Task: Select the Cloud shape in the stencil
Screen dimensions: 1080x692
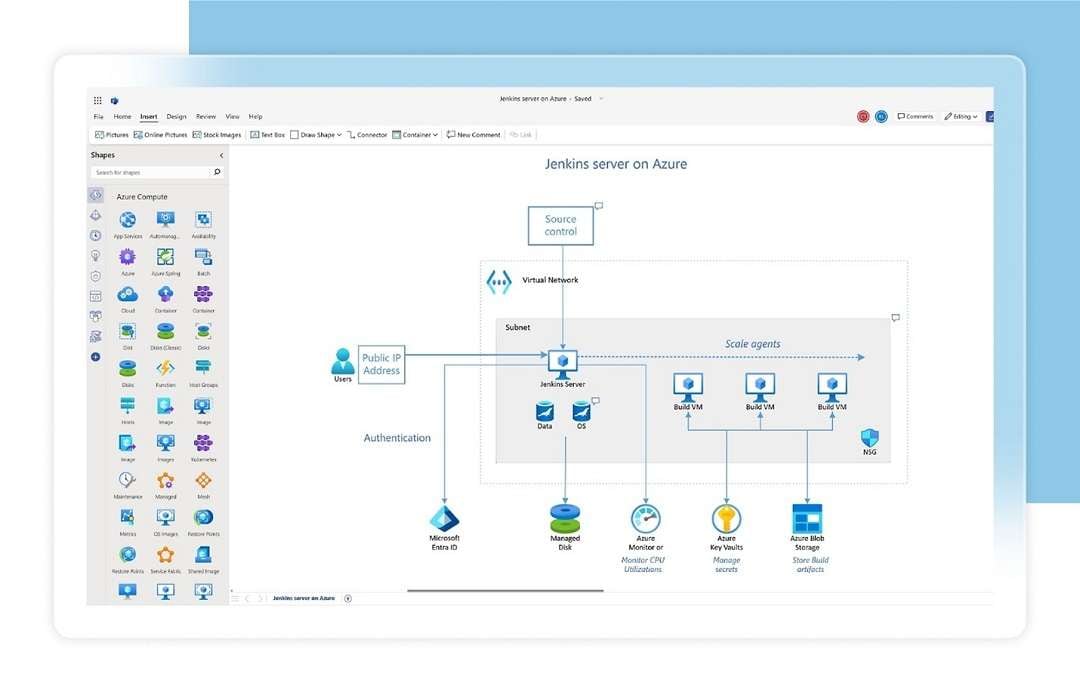Action: [x=127, y=295]
